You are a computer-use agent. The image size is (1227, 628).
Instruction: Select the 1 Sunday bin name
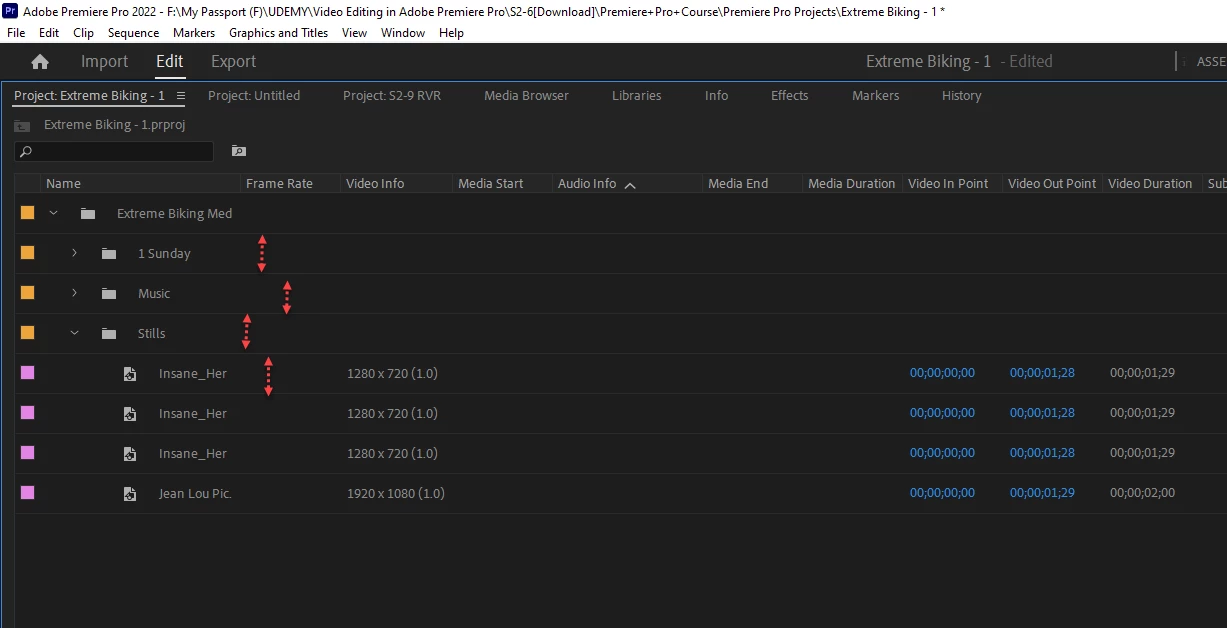coord(164,254)
